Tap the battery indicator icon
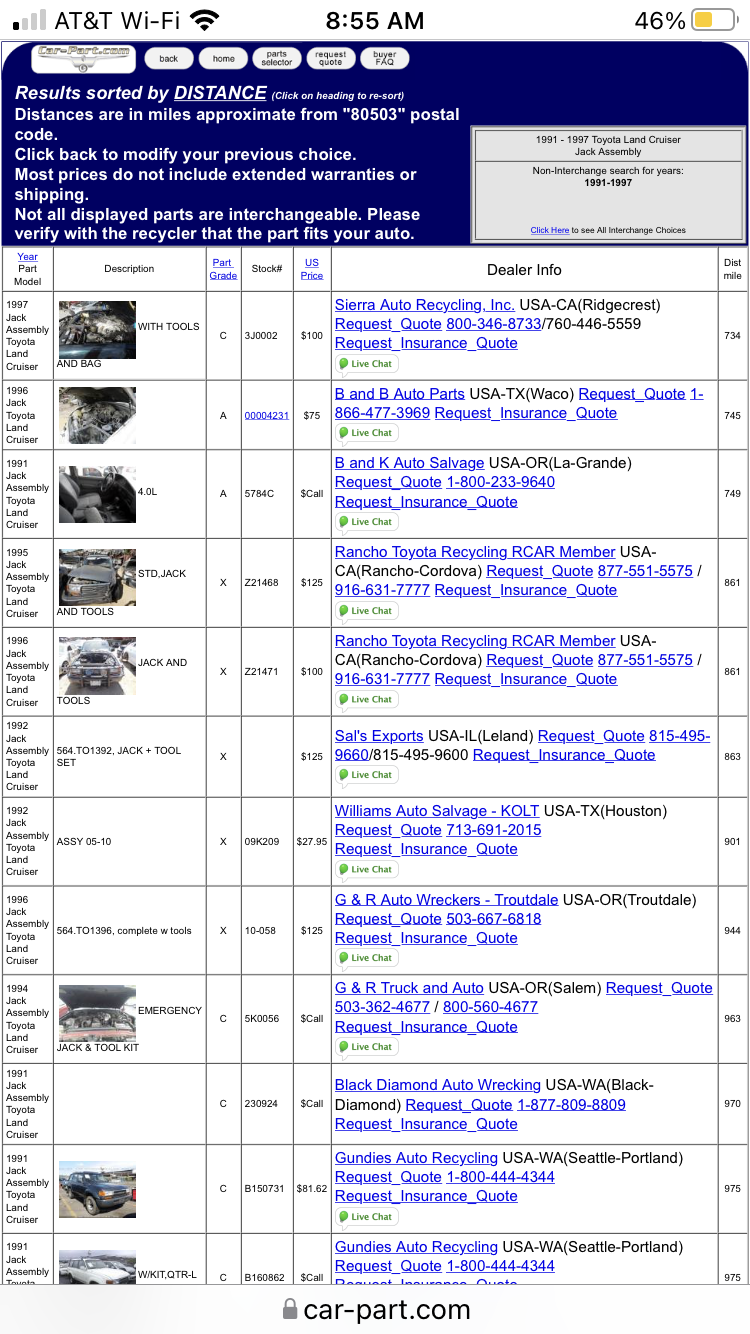This screenshot has height=1334, width=750. 714,20
